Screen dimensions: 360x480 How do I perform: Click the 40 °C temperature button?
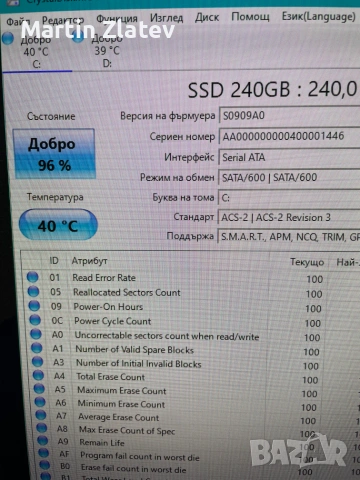click(58, 225)
